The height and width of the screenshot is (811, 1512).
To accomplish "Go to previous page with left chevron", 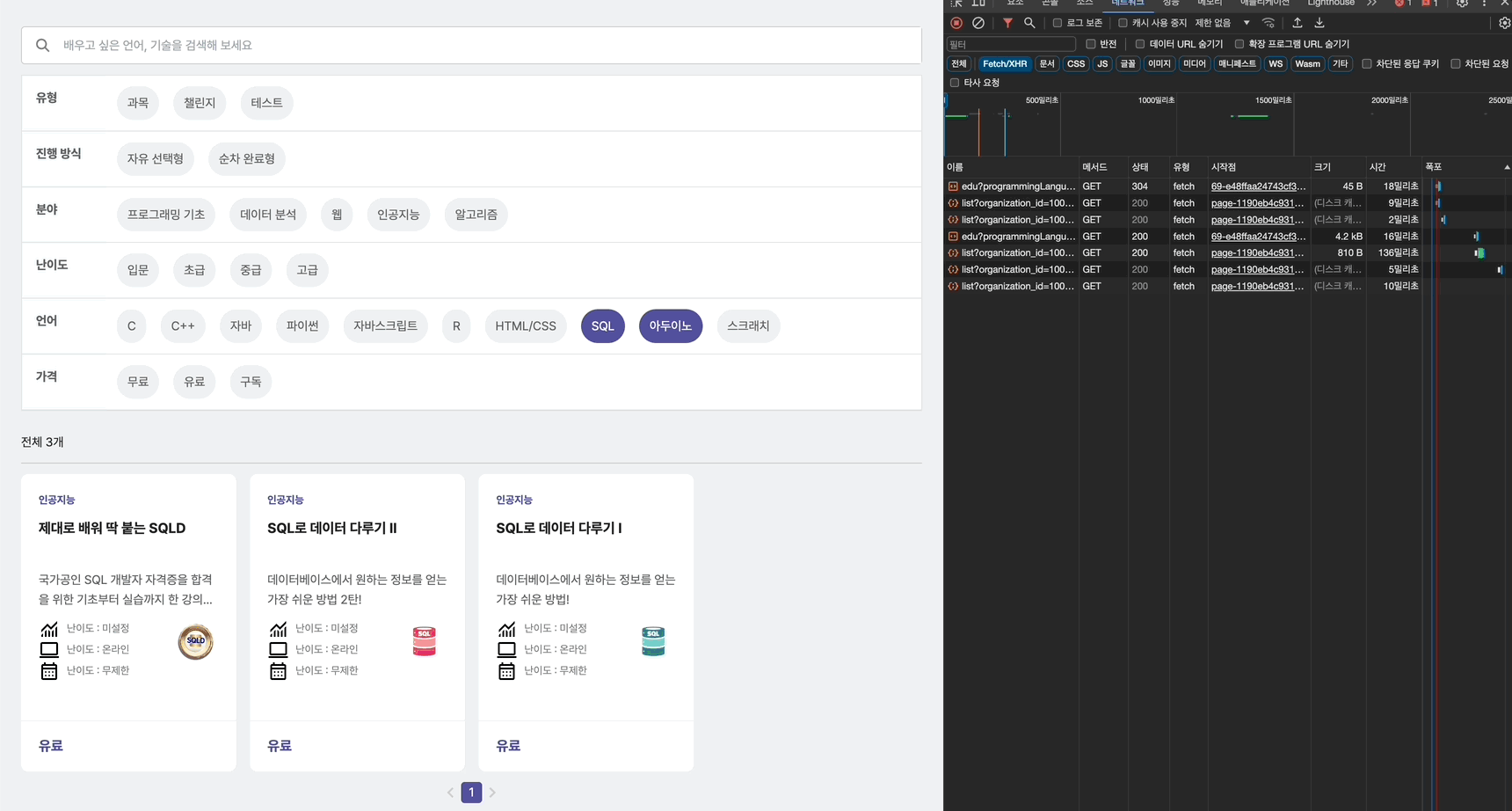I will click(x=450, y=793).
